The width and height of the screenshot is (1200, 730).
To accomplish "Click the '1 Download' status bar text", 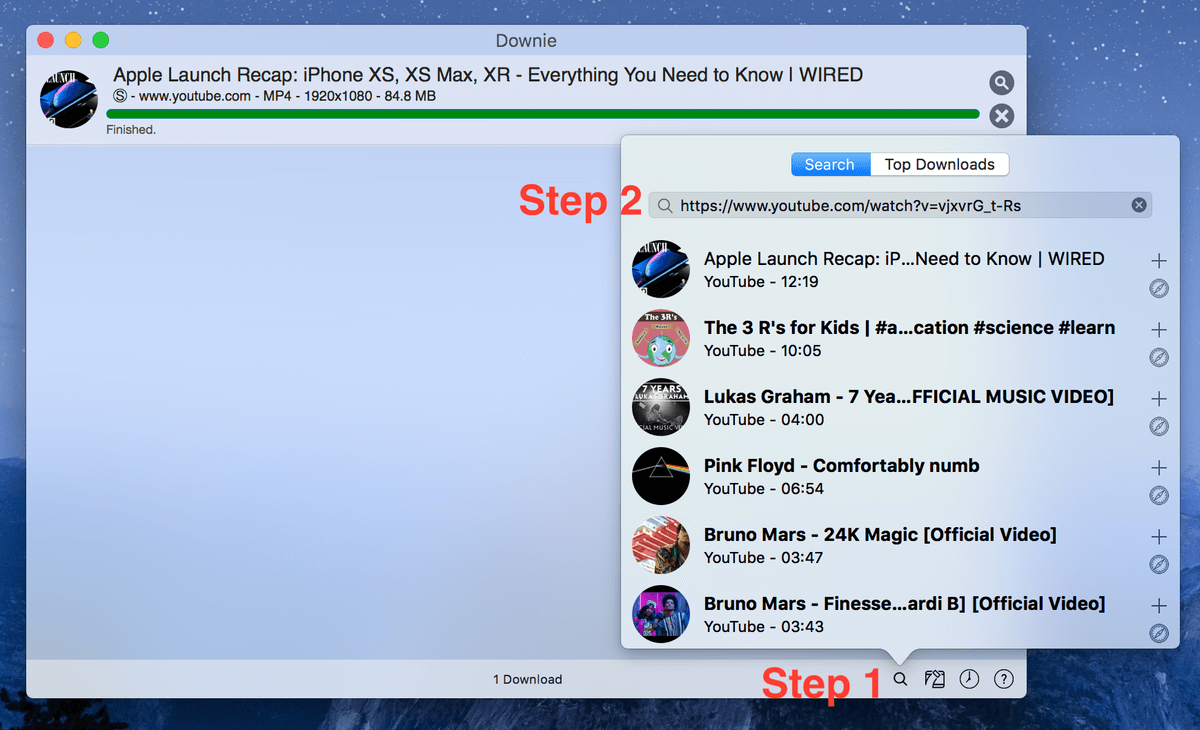I will [x=527, y=679].
